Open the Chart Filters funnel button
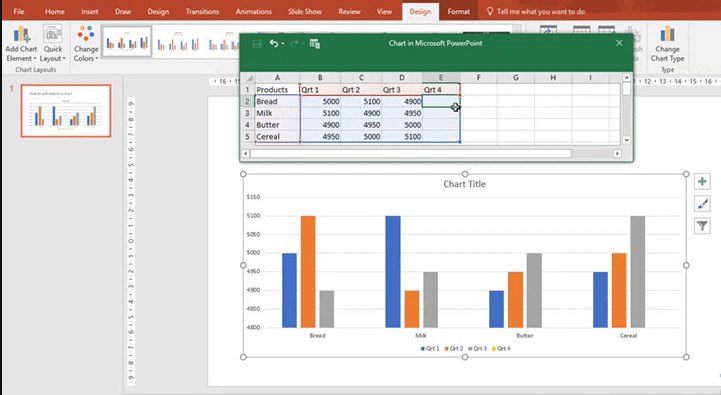The image size is (721, 395). coord(702,226)
